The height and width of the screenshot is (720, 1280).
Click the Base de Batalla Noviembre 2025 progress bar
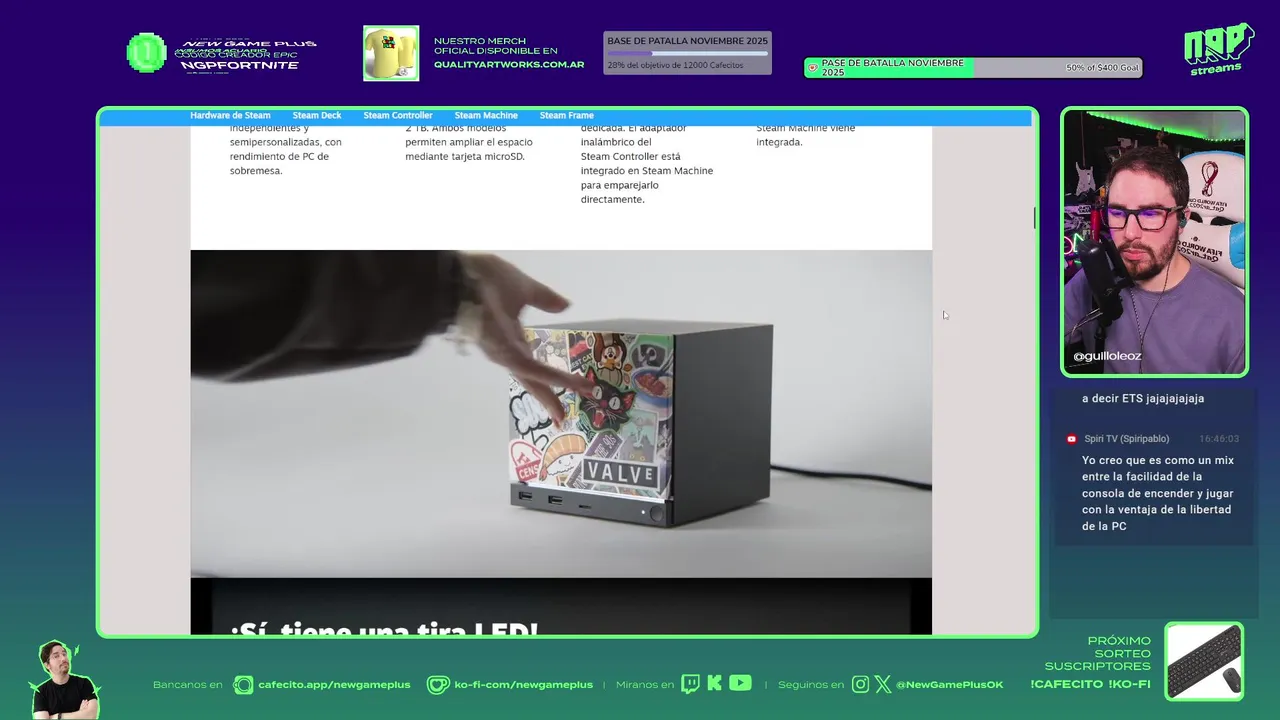[687, 53]
